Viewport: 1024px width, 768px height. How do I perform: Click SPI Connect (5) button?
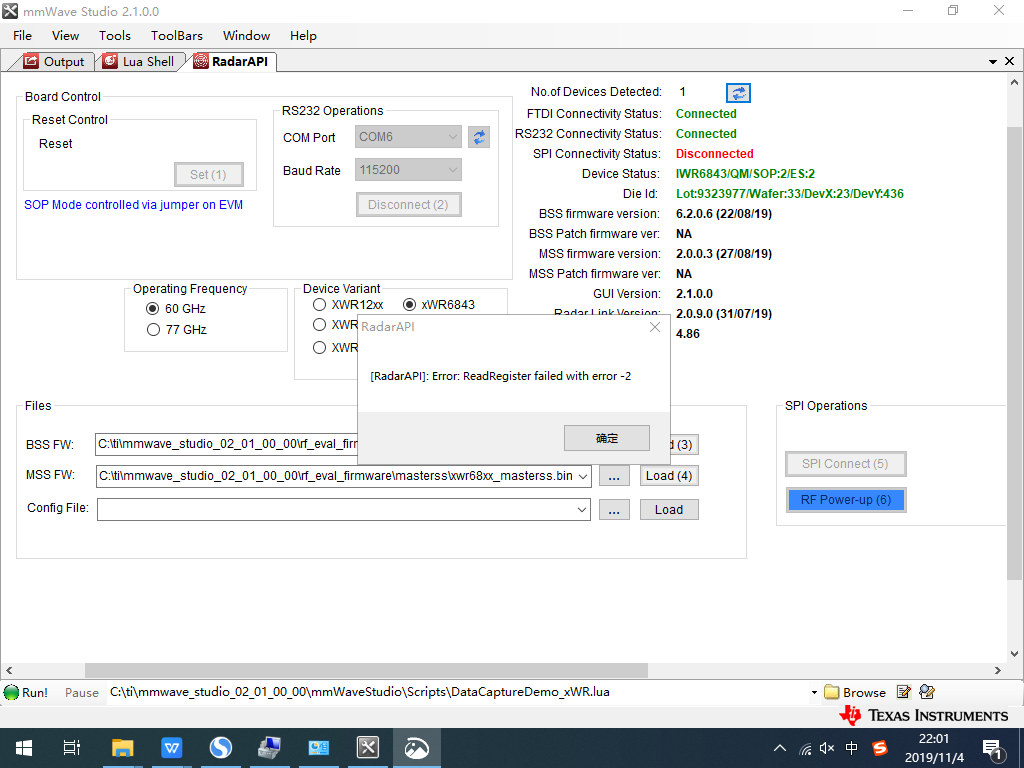click(846, 464)
